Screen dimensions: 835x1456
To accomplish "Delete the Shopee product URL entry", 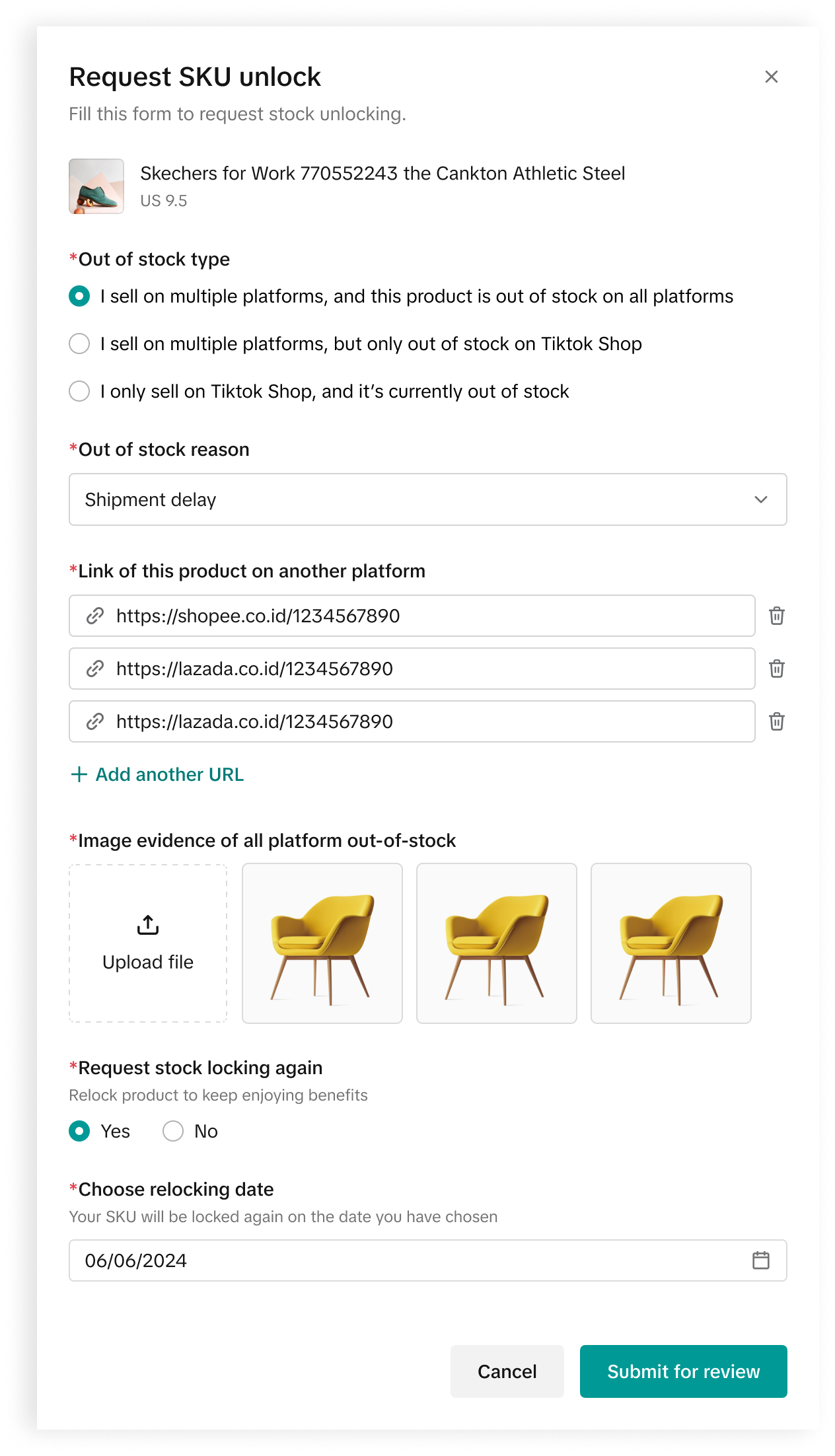I will [x=776, y=616].
